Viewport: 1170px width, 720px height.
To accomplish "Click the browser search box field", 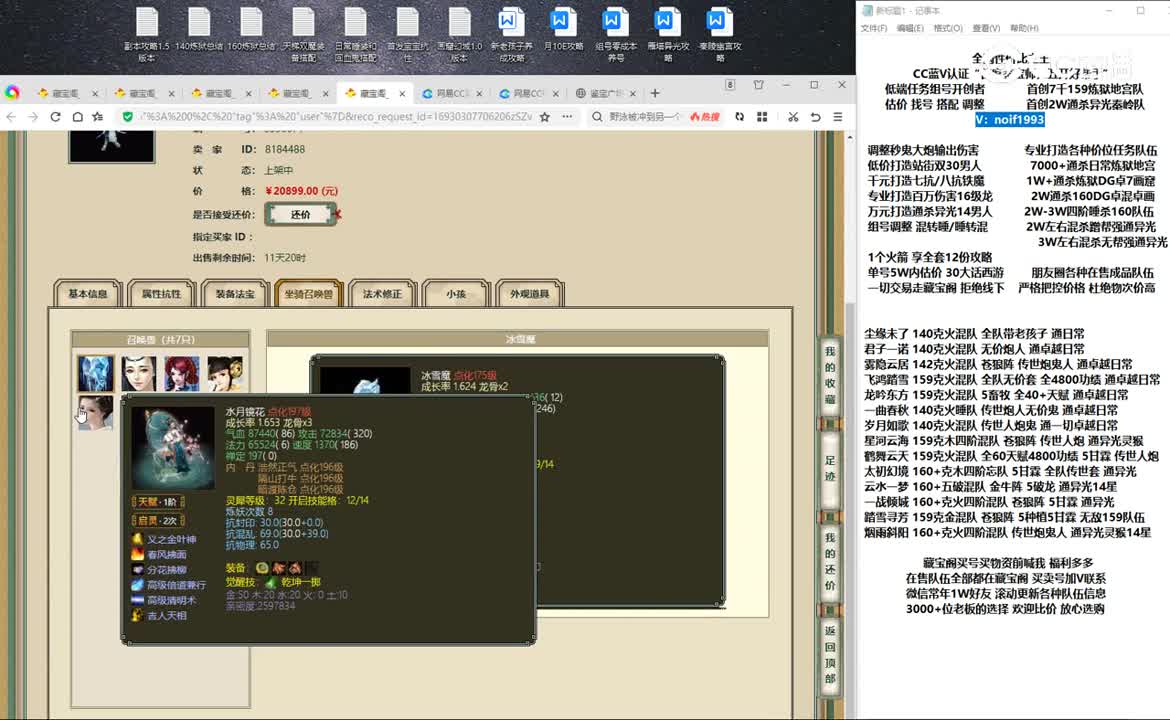I will click(x=644, y=117).
